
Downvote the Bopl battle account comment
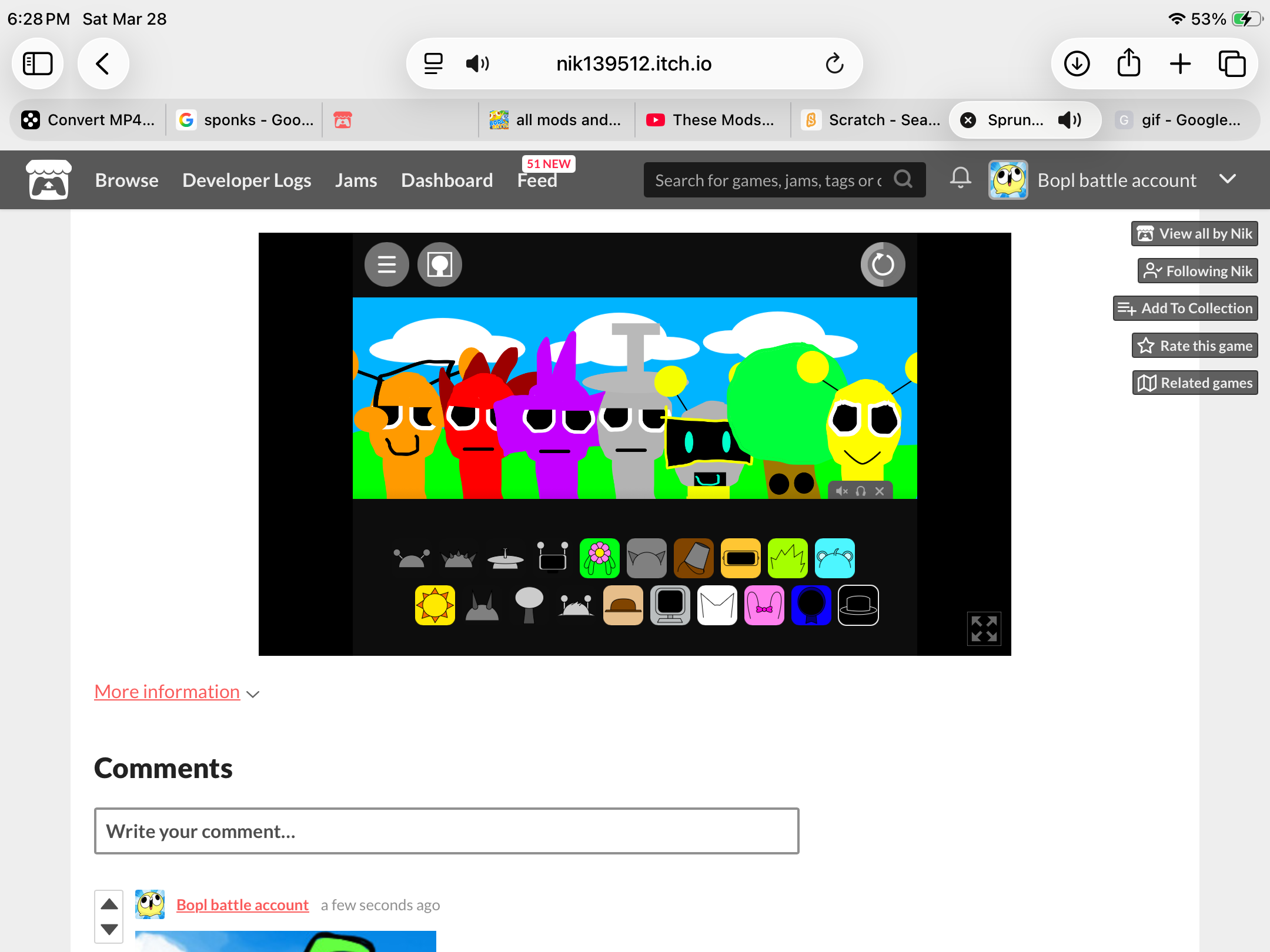click(109, 929)
